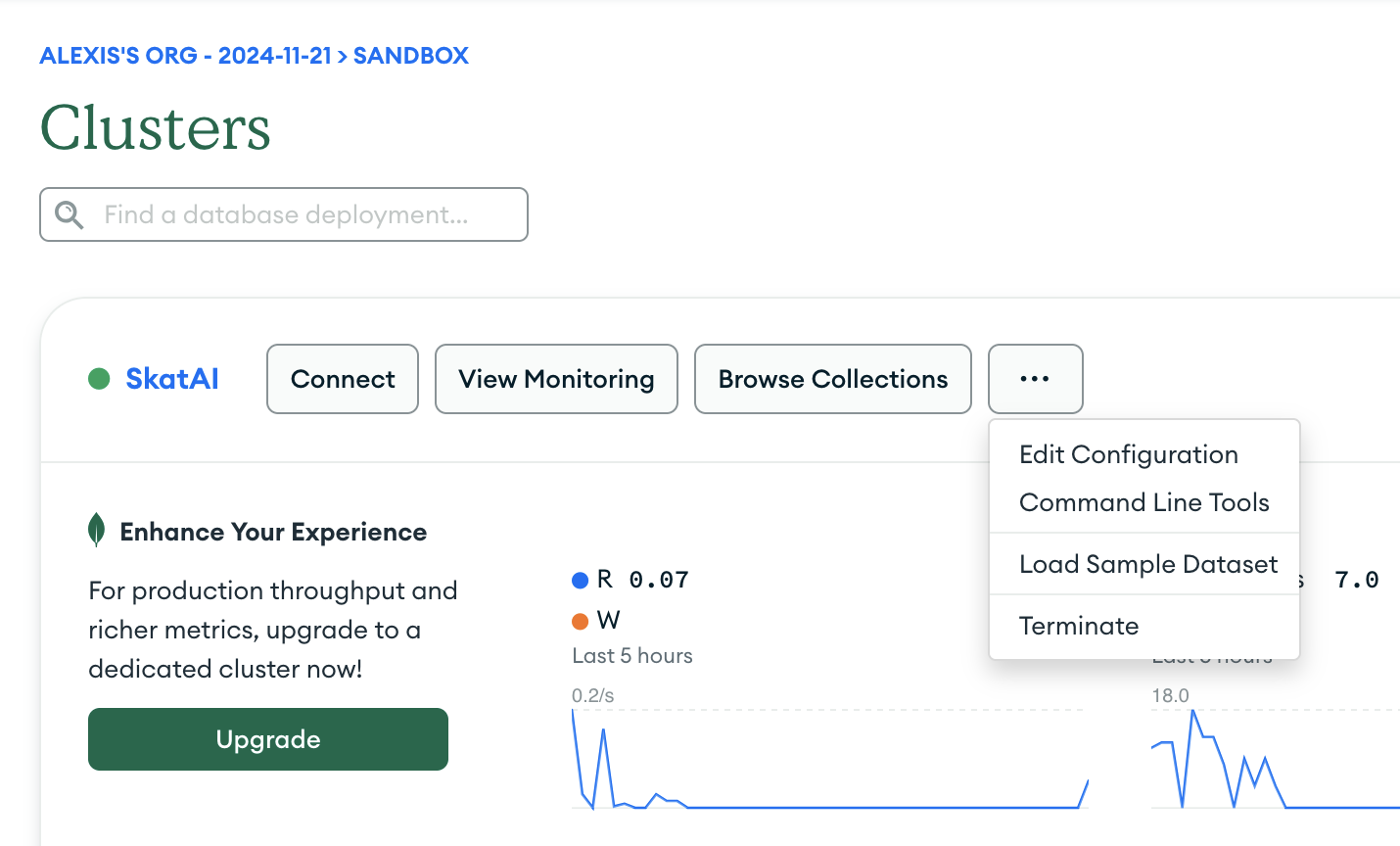Viewport: 1400px width, 846px height.
Task: Click the database deployment search field
Action: pos(284,213)
